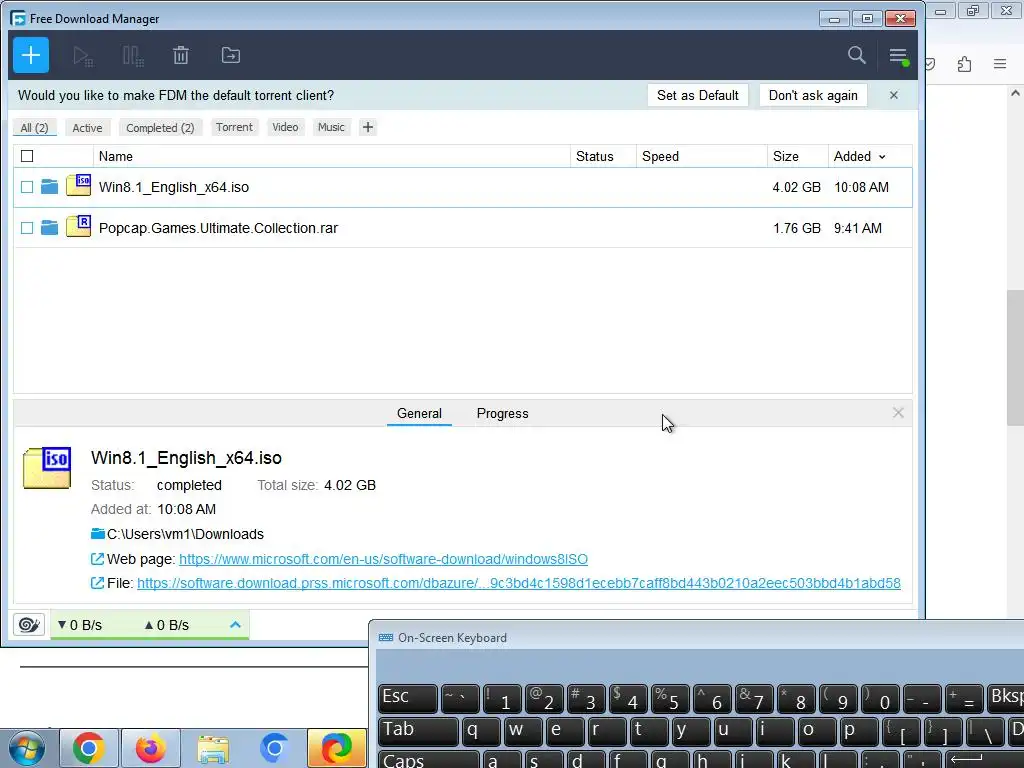Viewport: 1024px width, 768px height.
Task: Click large iso icon in details panel
Action: (x=47, y=468)
